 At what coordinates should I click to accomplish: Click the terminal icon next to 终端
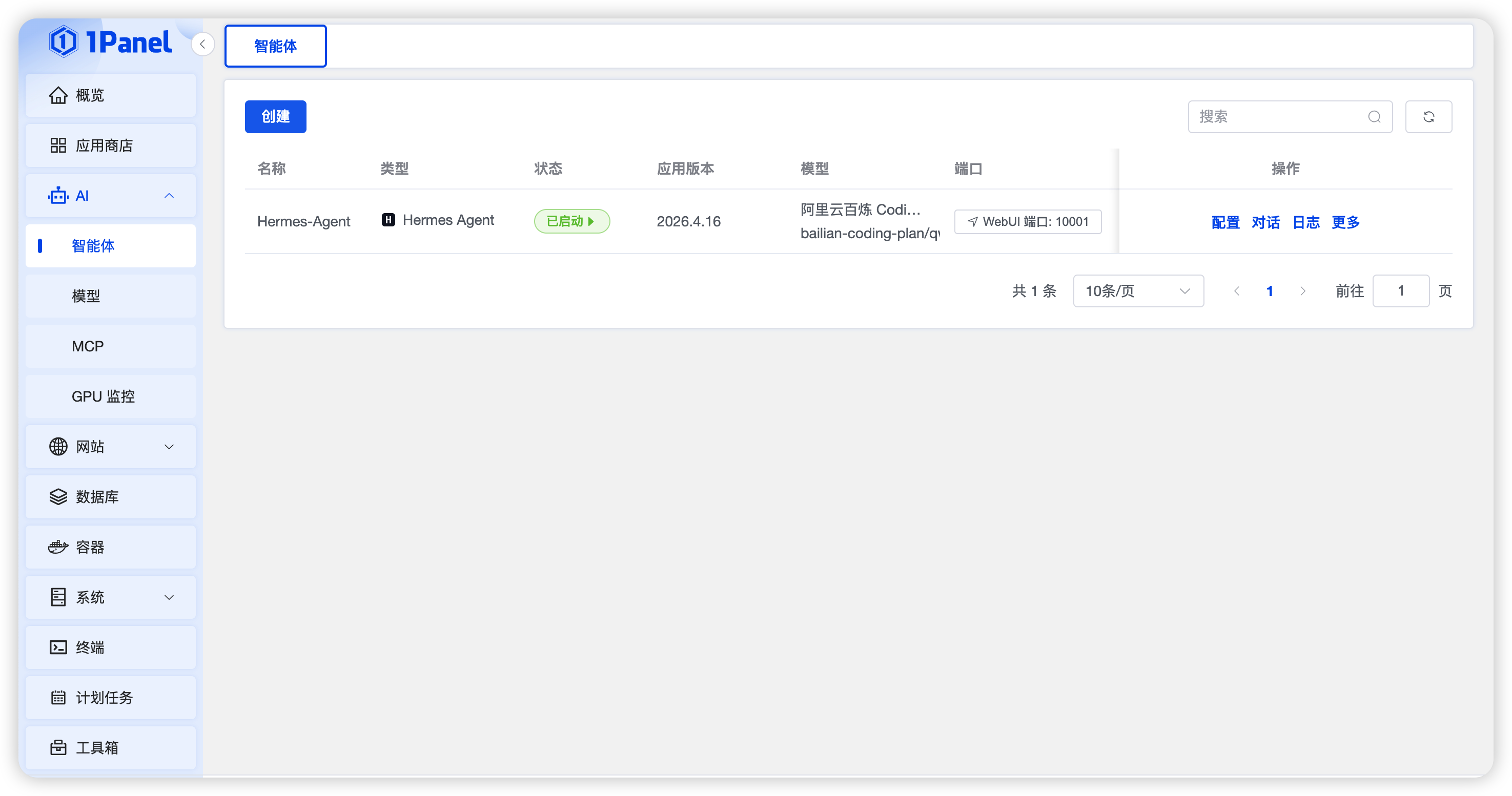coord(58,647)
